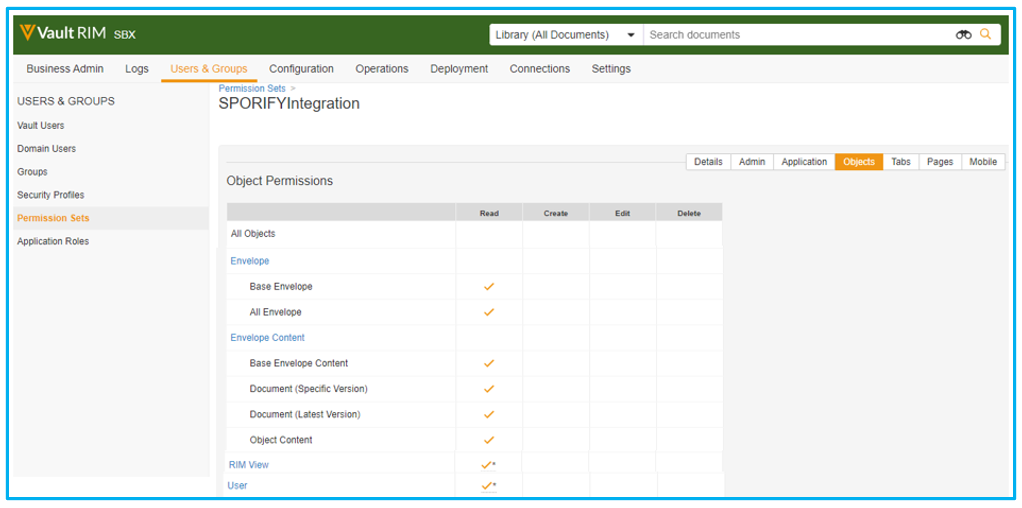
Task: Expand the Envelope Content object group
Action: pos(267,338)
